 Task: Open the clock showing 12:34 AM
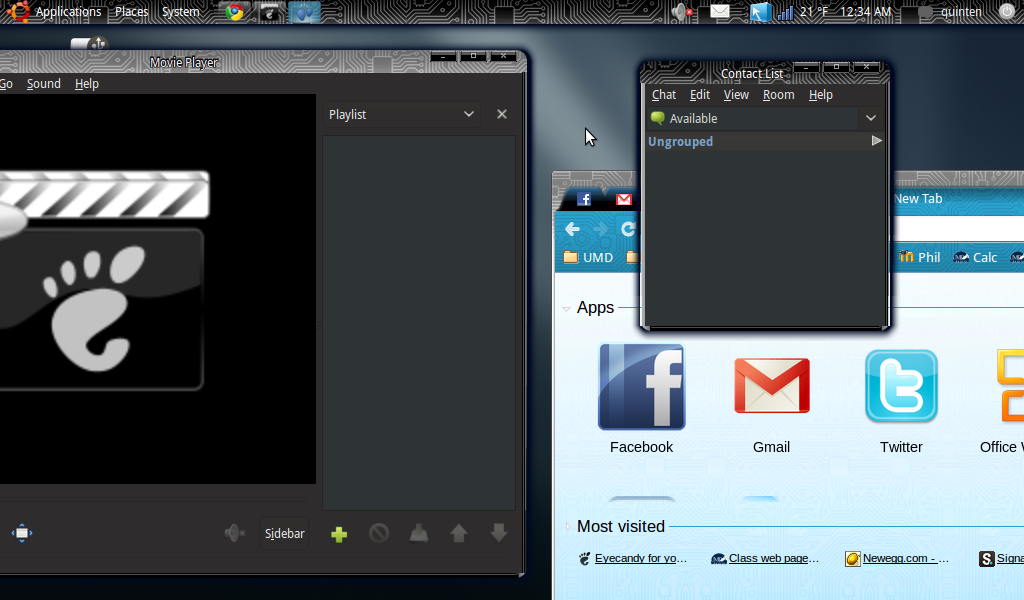pos(865,12)
